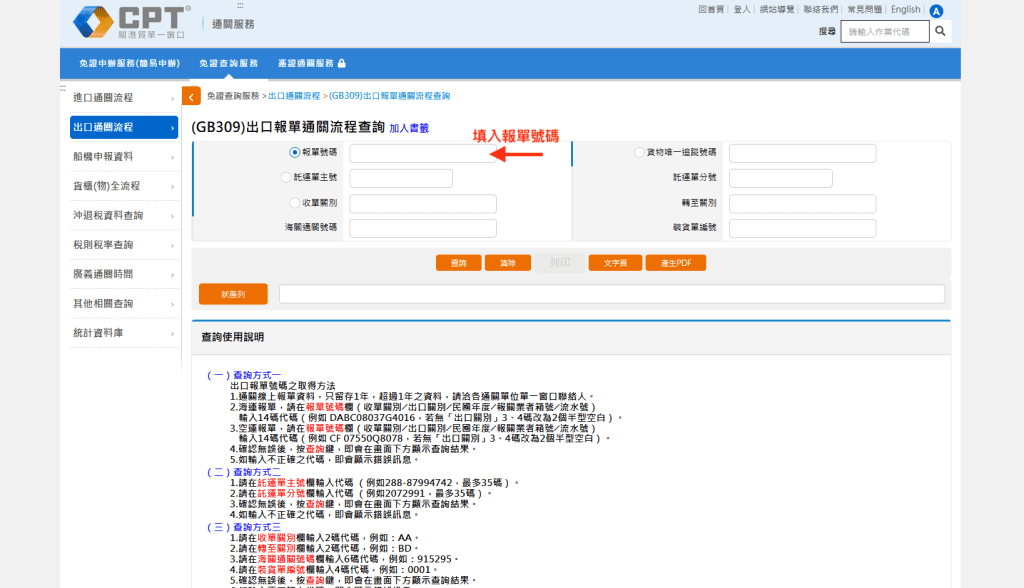Image resolution: width=1024 pixels, height=588 pixels.
Task: Expand the 稅則稅率查詢 sidebar item
Action: 124,245
